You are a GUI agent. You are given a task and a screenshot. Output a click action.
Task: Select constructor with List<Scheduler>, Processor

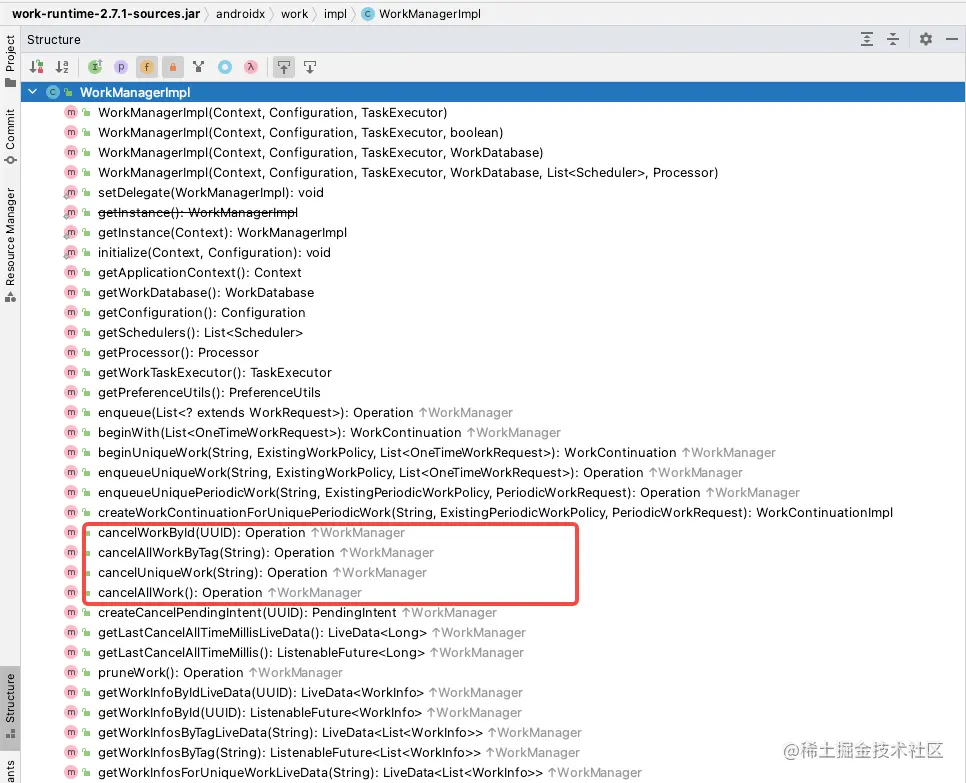click(408, 172)
